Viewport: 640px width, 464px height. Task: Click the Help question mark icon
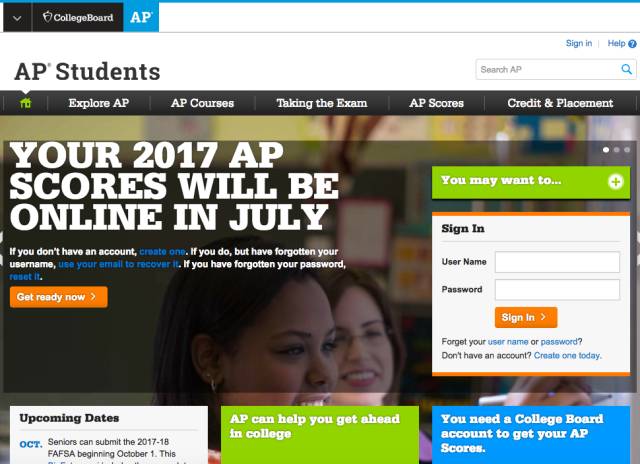[632, 44]
